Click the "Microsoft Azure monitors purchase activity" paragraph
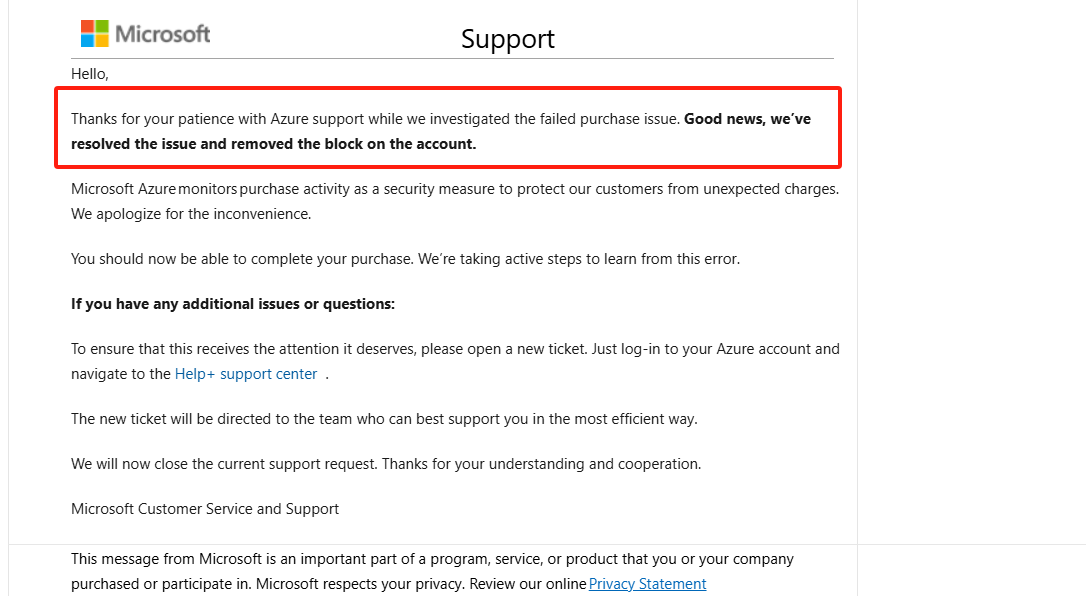Screen dimensions: 1086x596 (x=454, y=189)
